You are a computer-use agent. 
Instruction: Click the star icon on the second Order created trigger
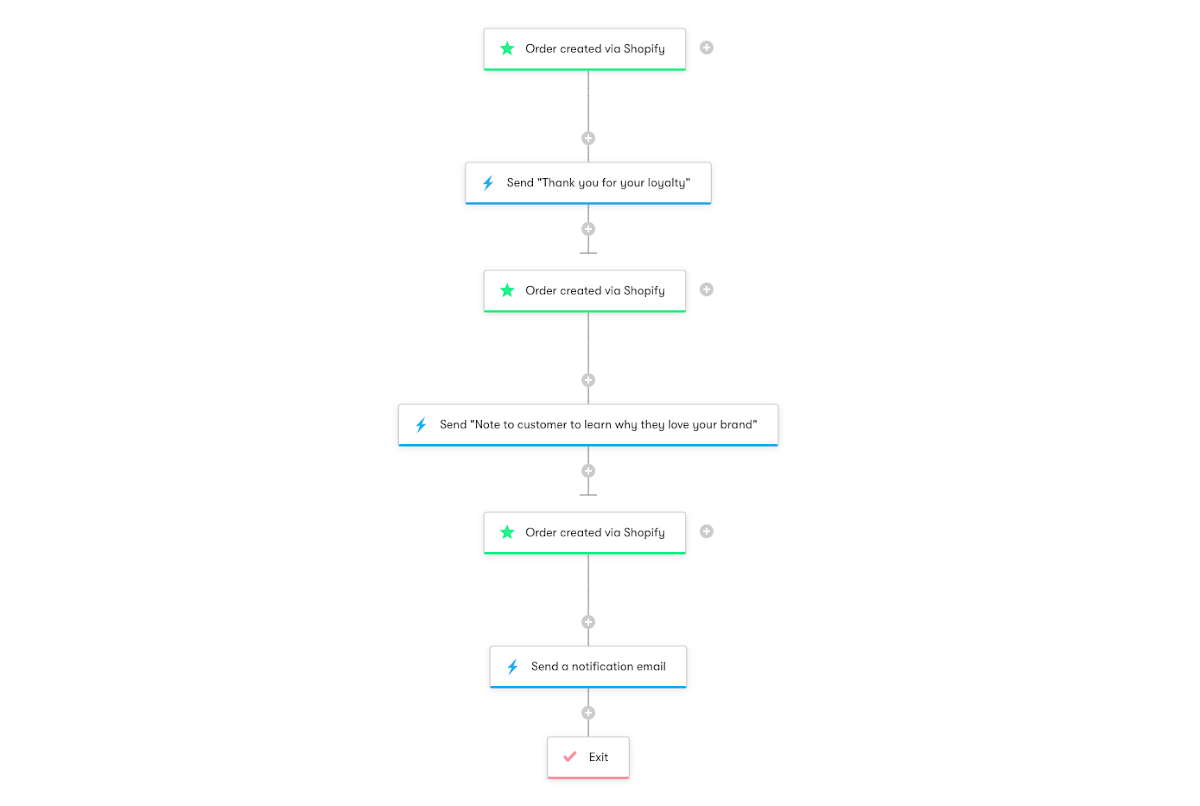click(x=506, y=290)
